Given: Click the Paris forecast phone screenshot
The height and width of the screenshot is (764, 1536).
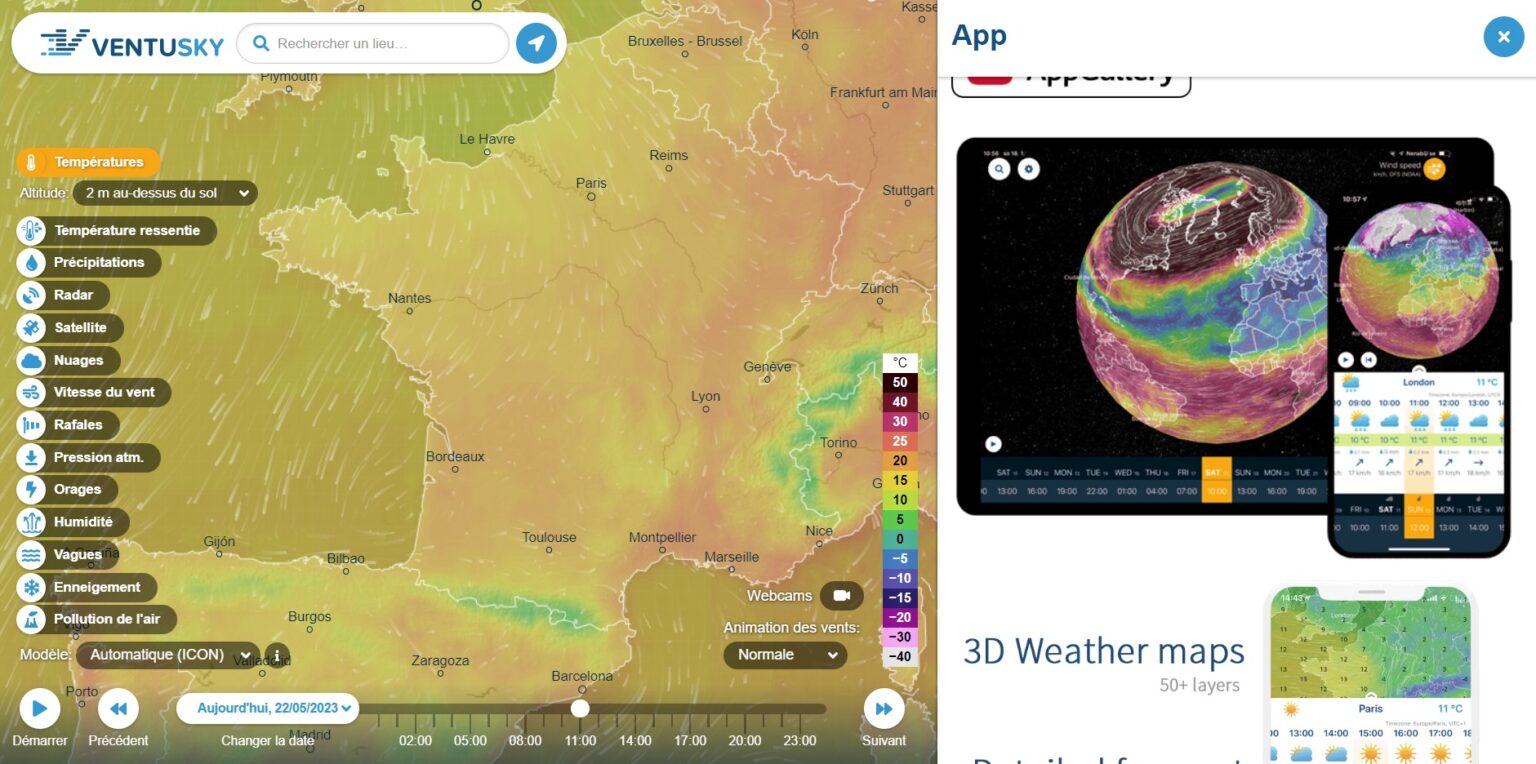Looking at the screenshot, I should pos(1370,675).
